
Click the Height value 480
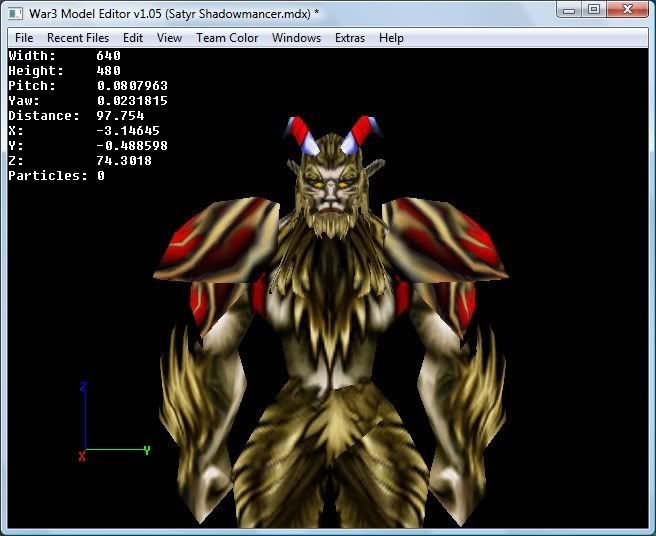[108, 70]
